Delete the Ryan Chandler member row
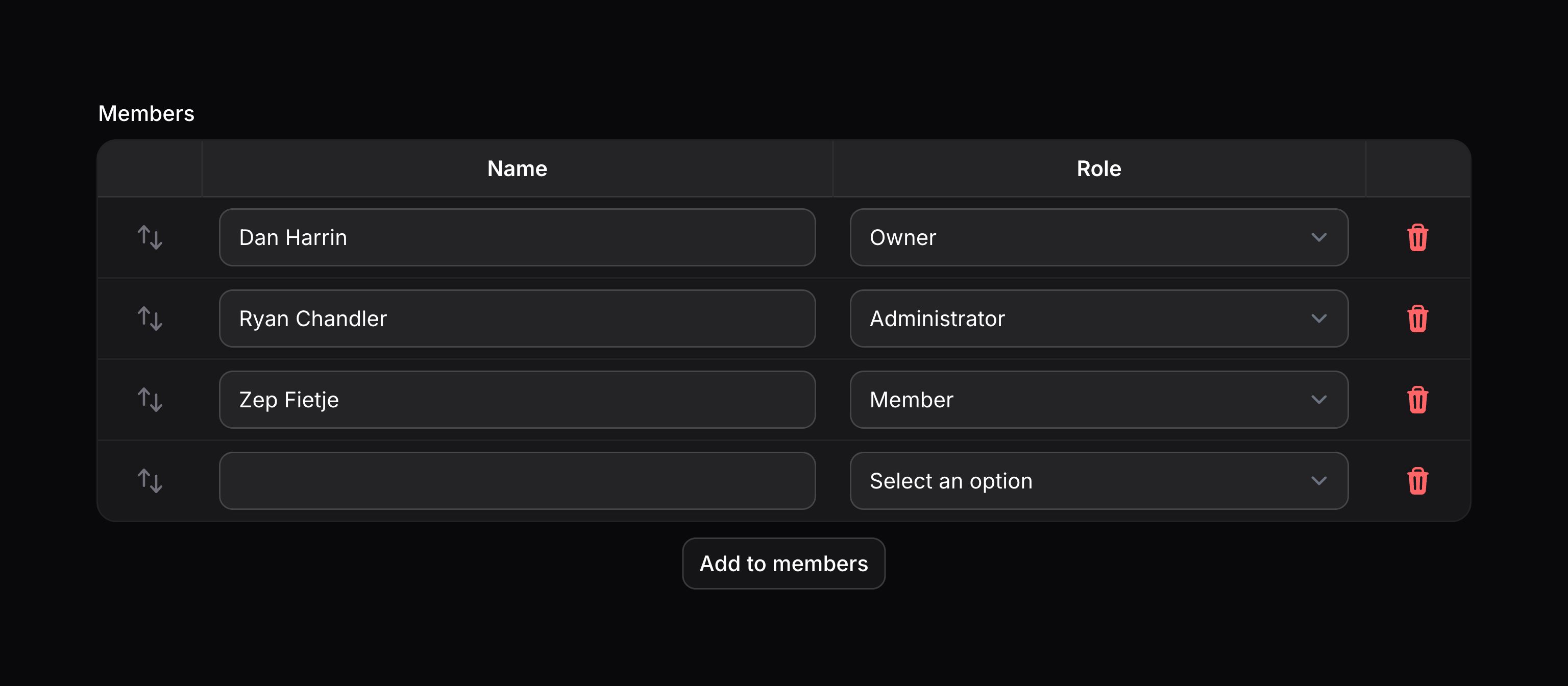 coord(1418,318)
